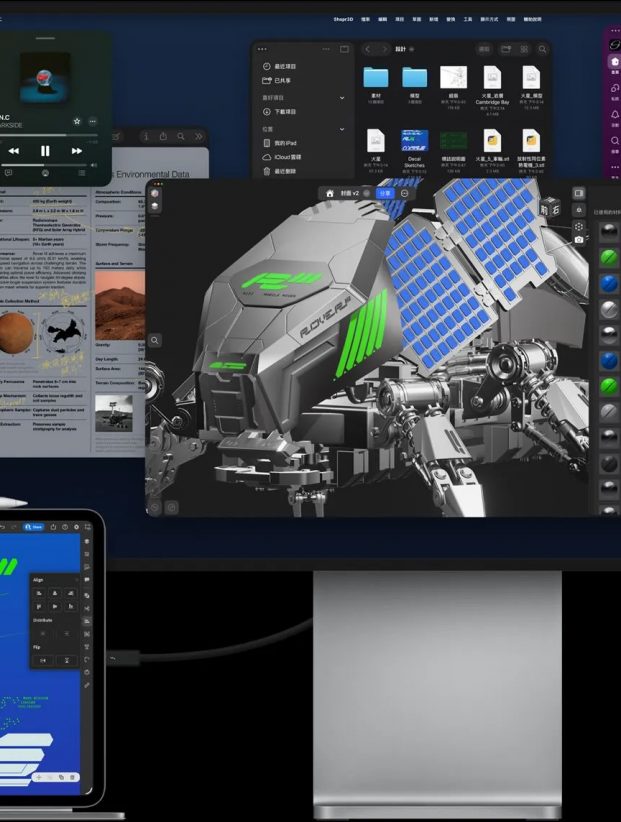This screenshot has height=822, width=621.
Task: Go back using Files back chevron
Action: pos(367,49)
